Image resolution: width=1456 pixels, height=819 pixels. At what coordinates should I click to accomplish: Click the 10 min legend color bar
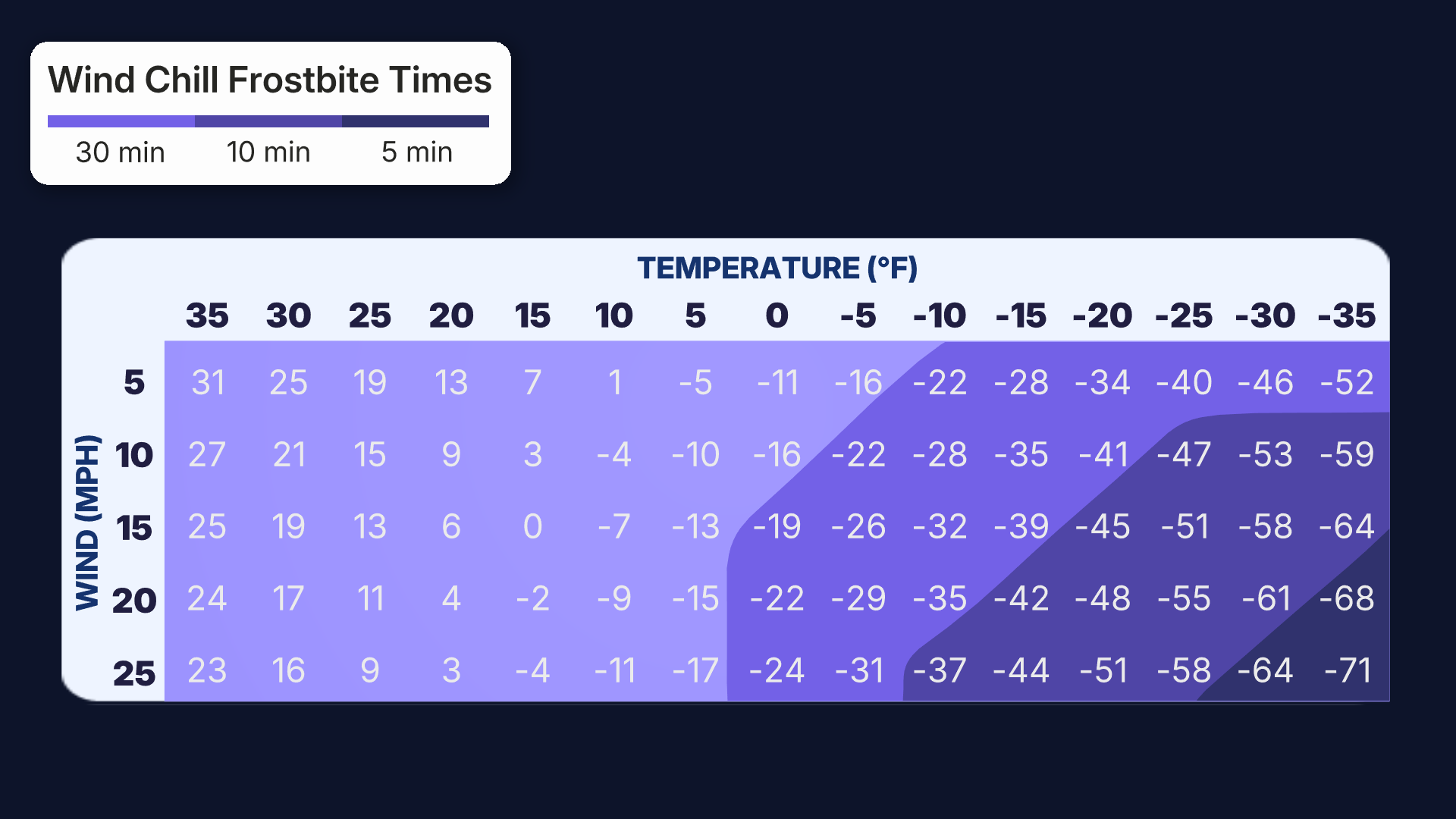[x=268, y=121]
